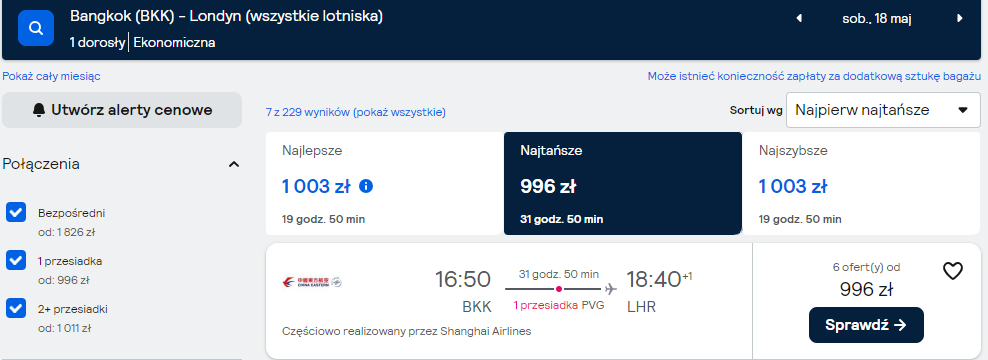Select the Najszybsze tab
Screen dimensions: 988x360
click(x=863, y=183)
